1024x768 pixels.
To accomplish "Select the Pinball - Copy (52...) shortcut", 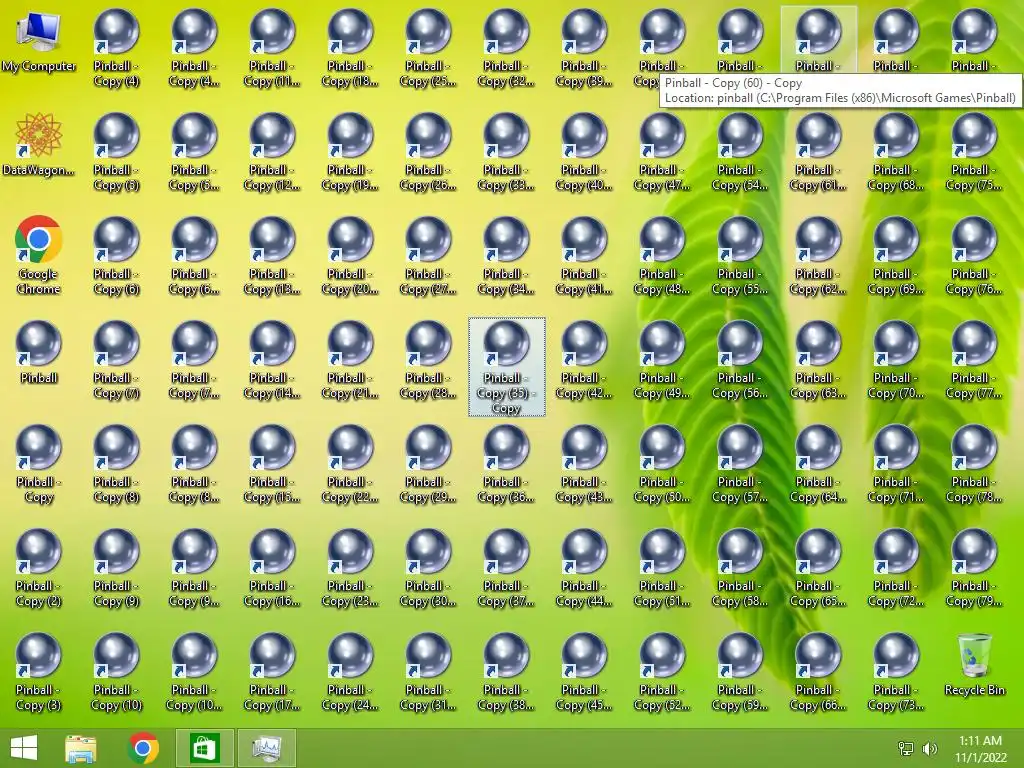I will tap(662, 672).
